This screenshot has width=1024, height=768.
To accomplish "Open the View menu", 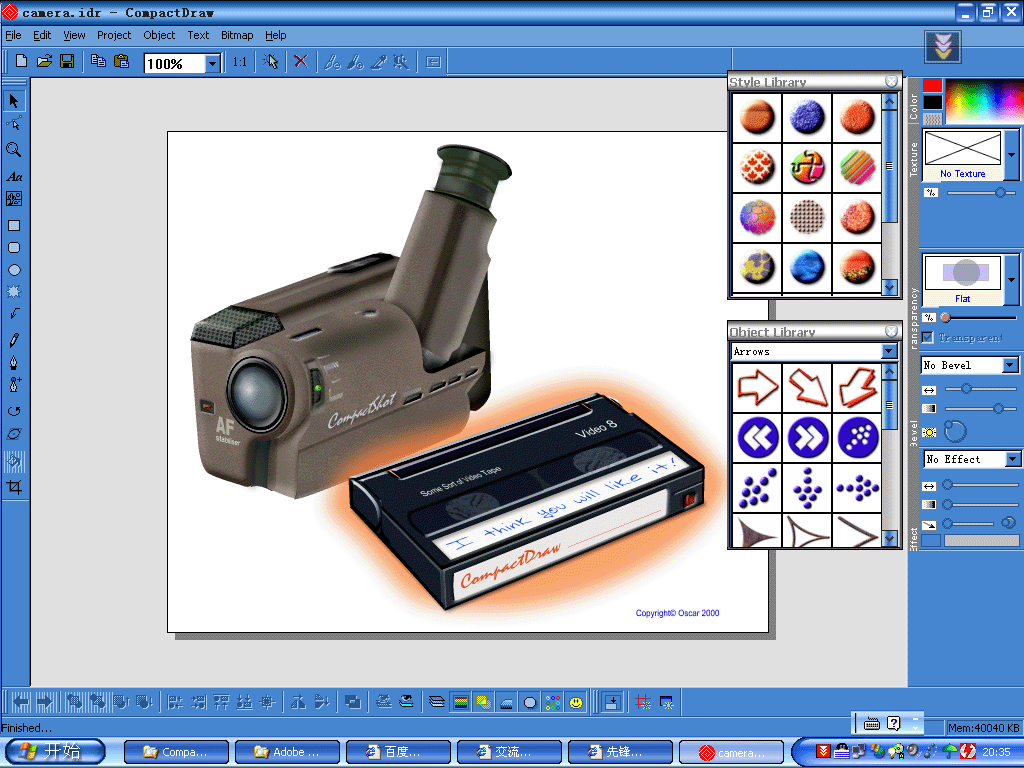I will pos(74,35).
